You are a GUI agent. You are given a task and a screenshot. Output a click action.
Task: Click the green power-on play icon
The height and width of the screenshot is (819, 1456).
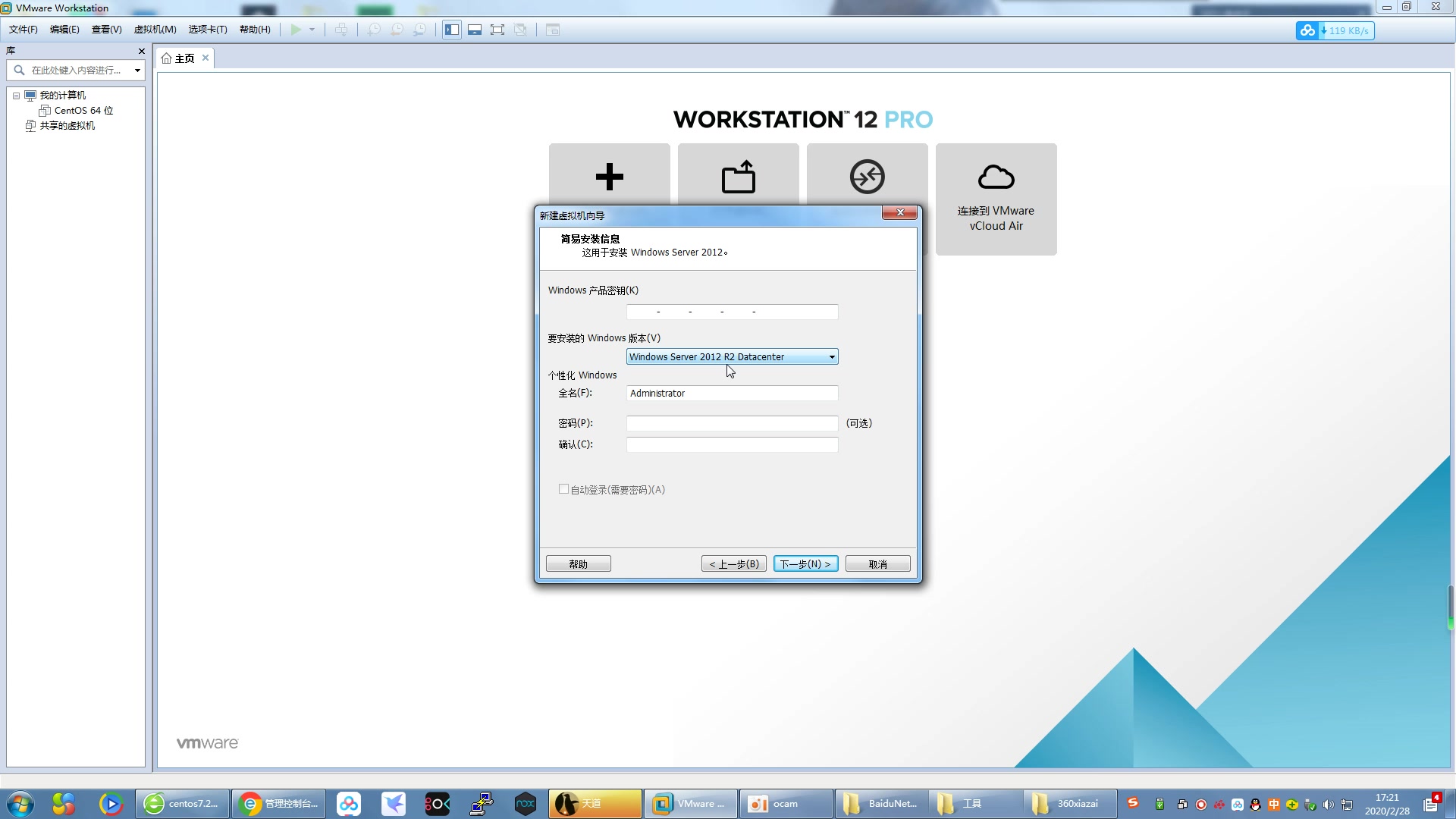pos(296,30)
